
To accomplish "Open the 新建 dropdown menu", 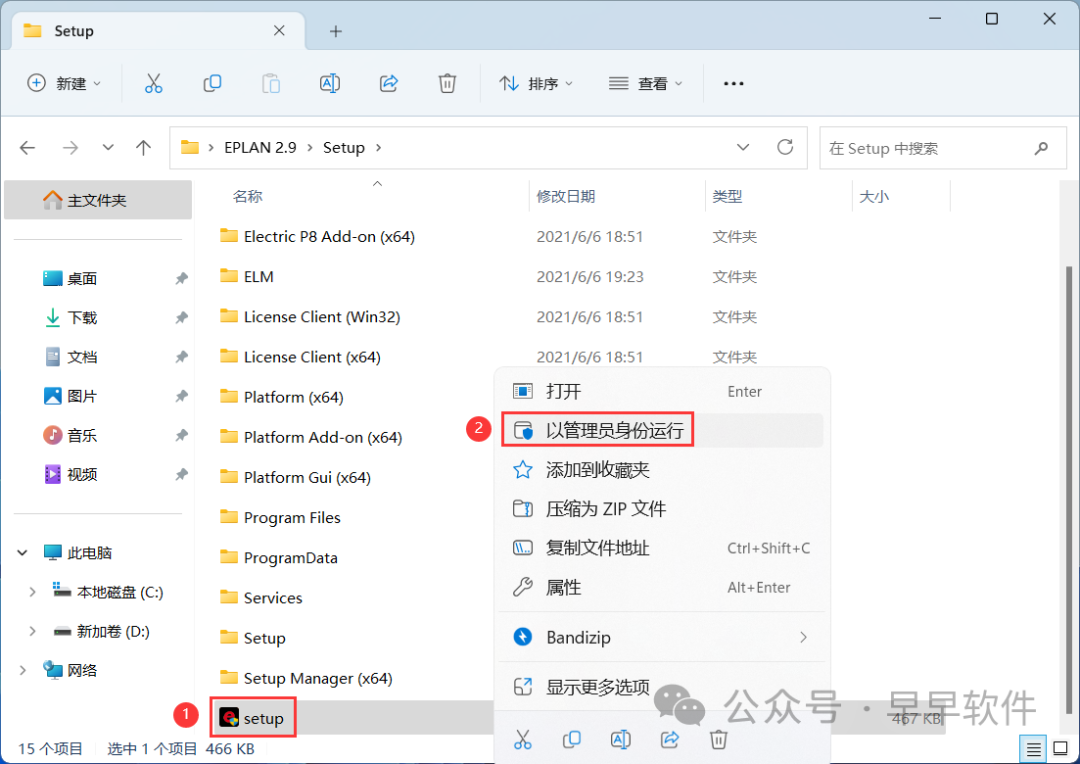I will pyautogui.click(x=65, y=84).
